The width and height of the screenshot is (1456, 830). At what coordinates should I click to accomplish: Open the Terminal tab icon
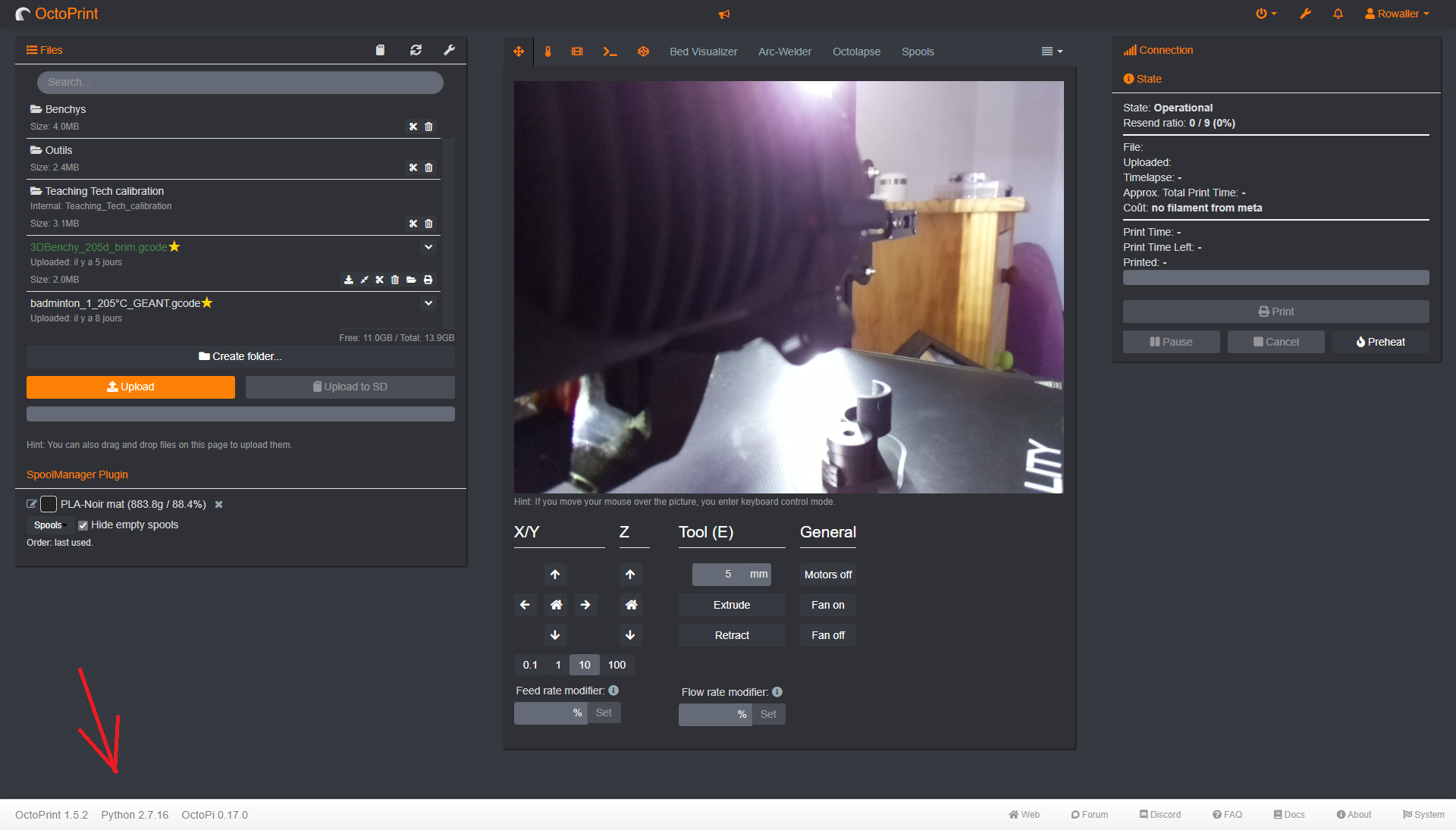tap(610, 52)
